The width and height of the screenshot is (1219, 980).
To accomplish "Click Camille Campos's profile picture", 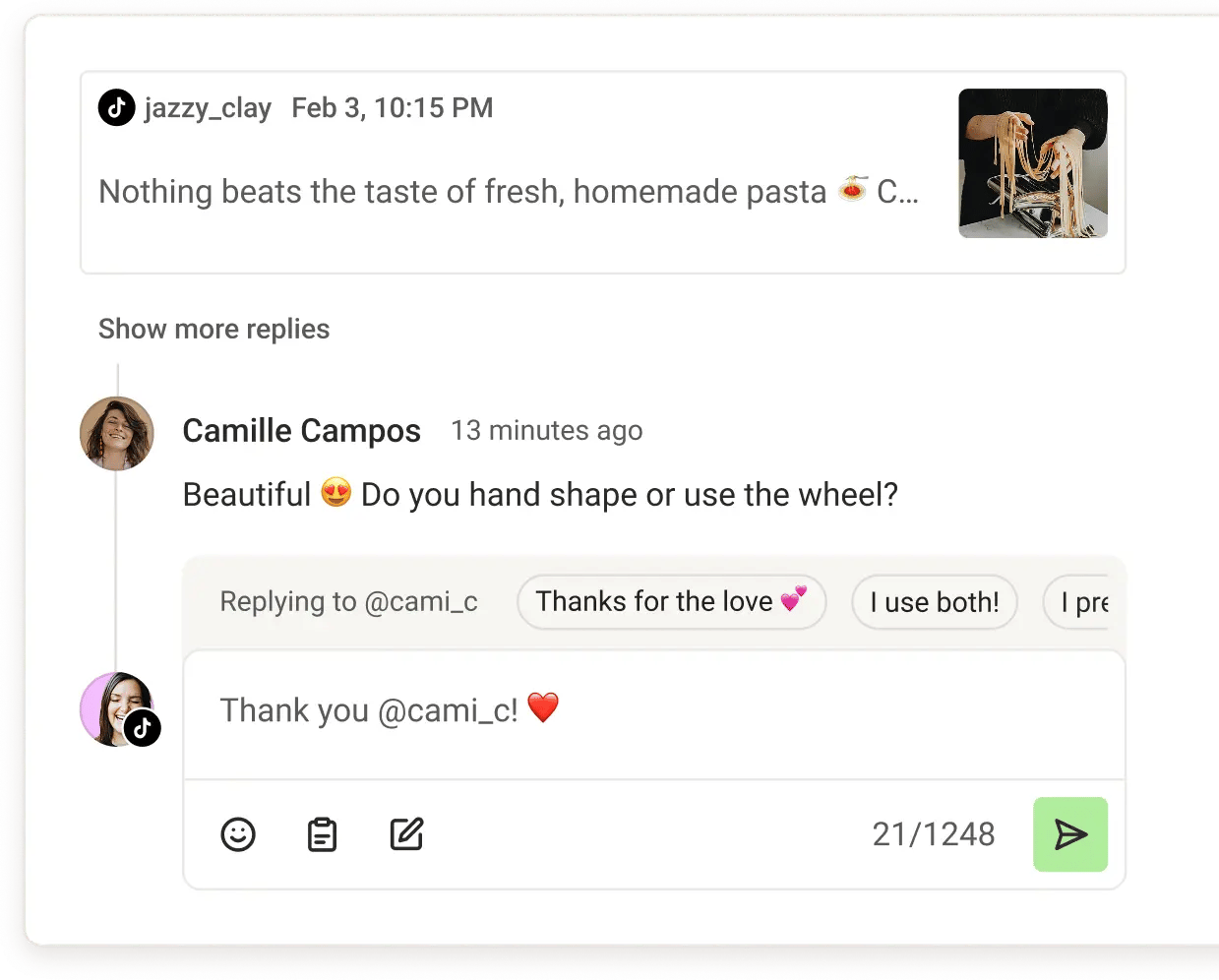I will tap(117, 434).
